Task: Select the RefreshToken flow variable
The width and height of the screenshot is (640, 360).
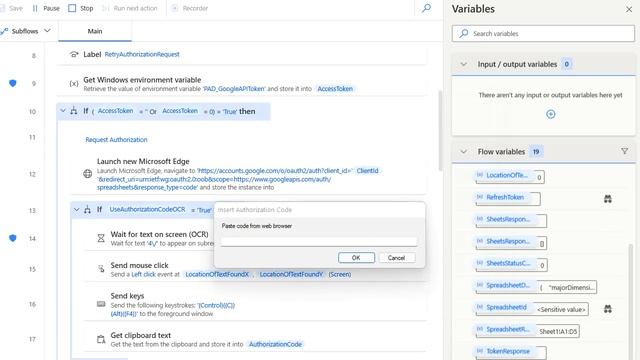Action: click(x=504, y=197)
